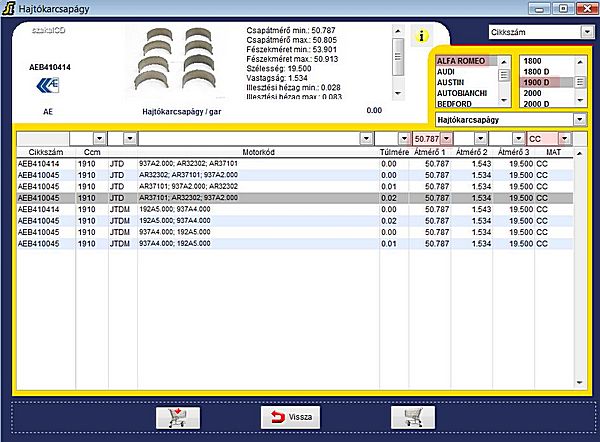600x442 pixels.
Task: Click engine size list scrollbar thumb
Action: 580,82
